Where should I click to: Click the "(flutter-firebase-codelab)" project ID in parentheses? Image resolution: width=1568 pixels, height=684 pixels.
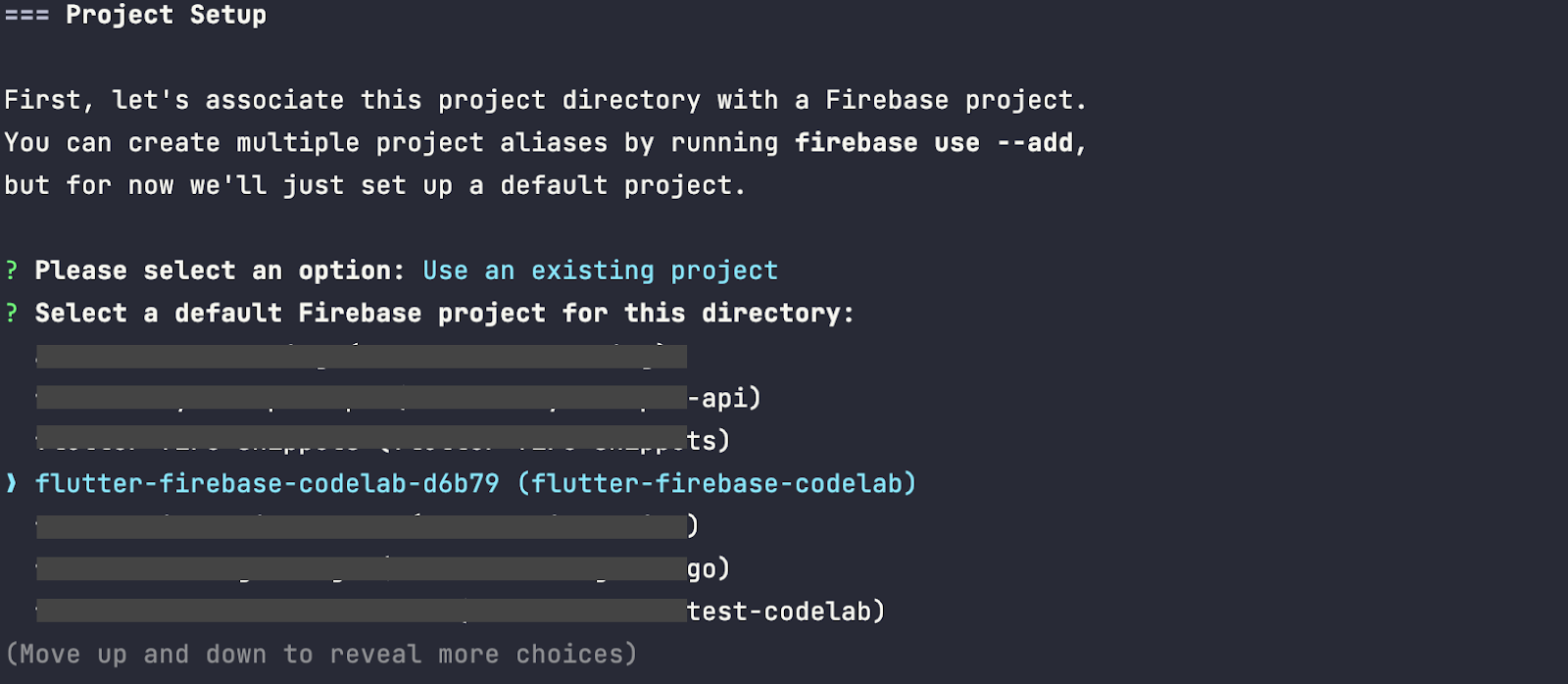point(716,484)
